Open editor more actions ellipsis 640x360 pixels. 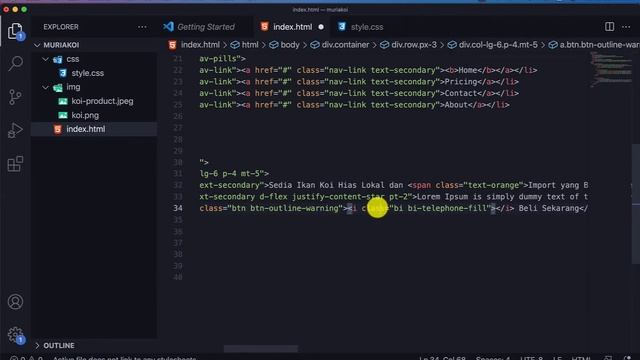pos(626,27)
